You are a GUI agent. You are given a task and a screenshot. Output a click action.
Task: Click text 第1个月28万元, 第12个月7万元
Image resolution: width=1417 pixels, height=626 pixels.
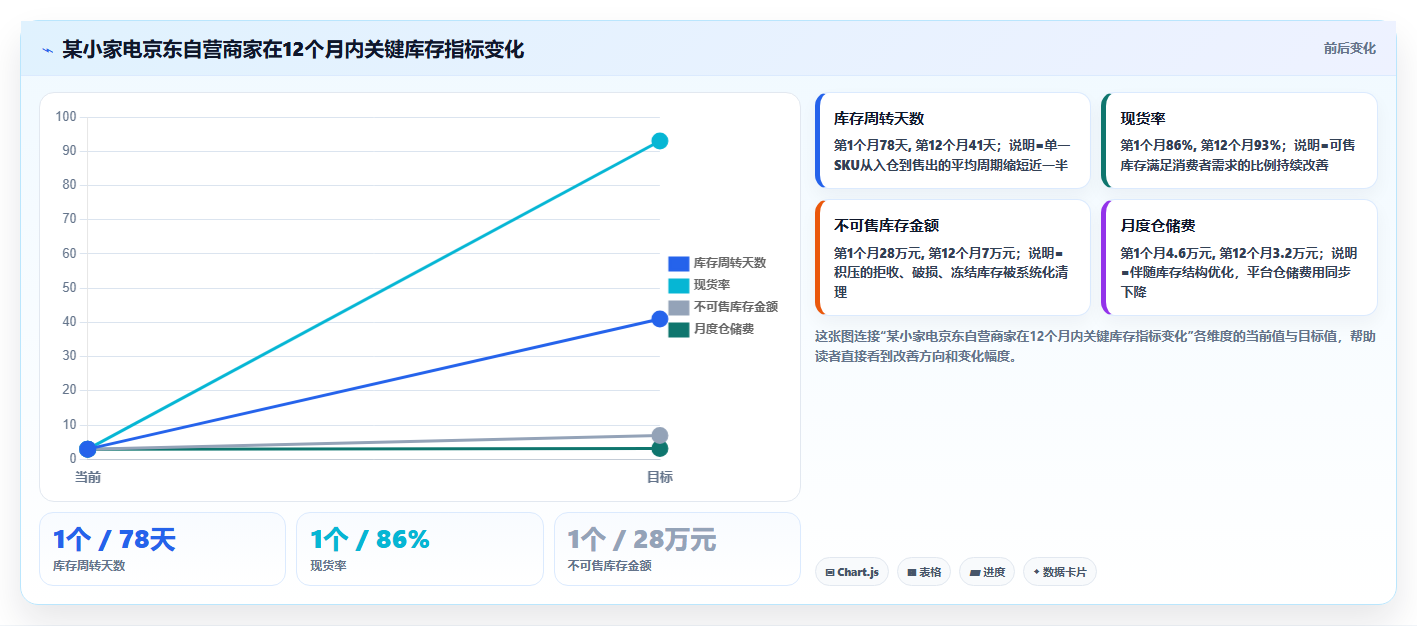tap(926, 253)
